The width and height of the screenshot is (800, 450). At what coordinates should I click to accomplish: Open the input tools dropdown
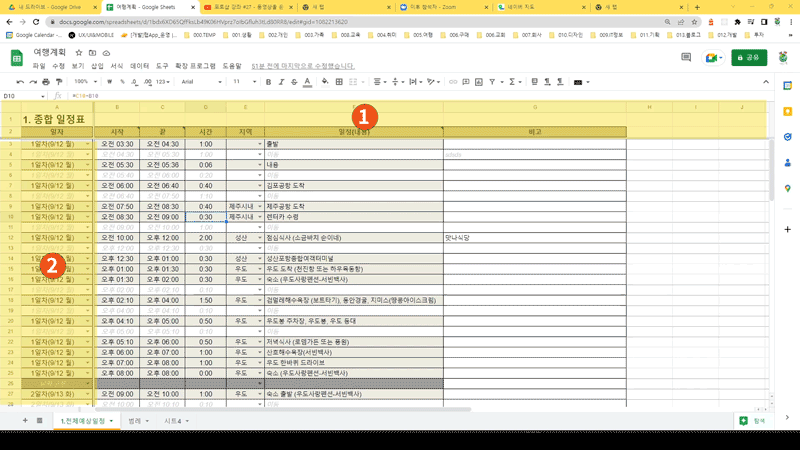point(581,82)
